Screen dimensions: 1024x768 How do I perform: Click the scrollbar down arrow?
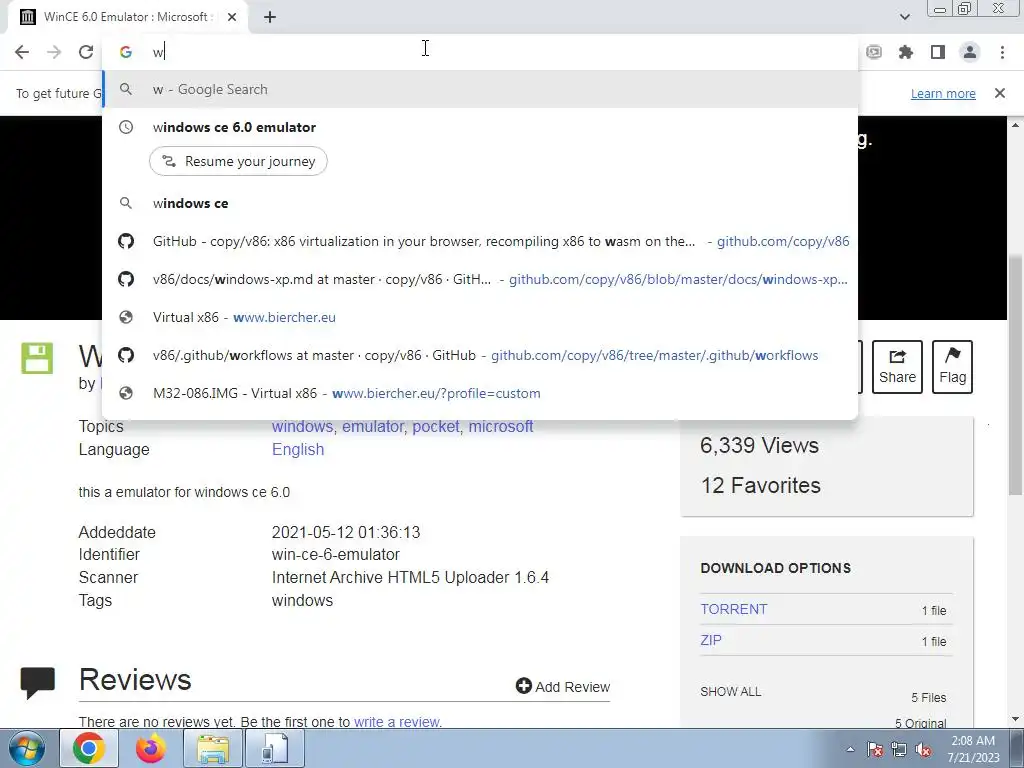pyautogui.click(x=1015, y=719)
